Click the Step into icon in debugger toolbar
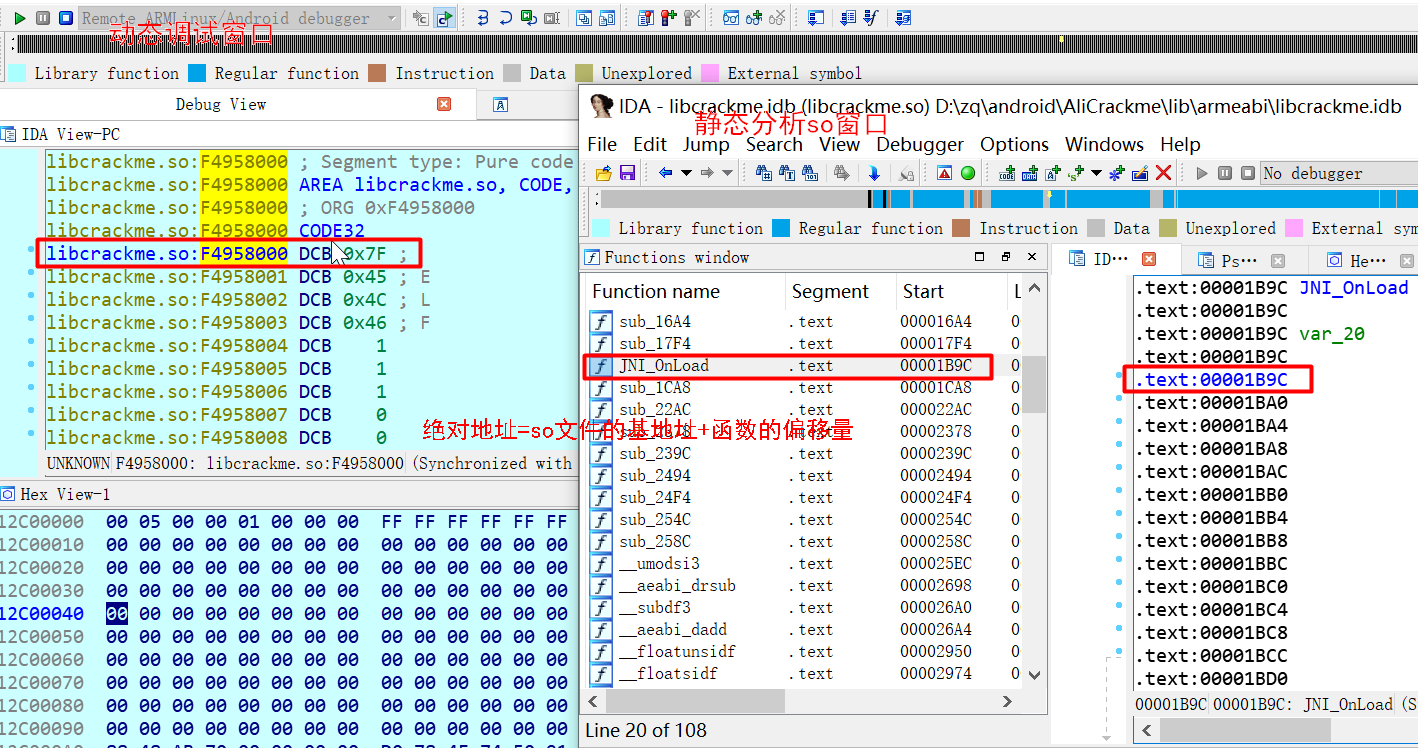 (x=483, y=18)
